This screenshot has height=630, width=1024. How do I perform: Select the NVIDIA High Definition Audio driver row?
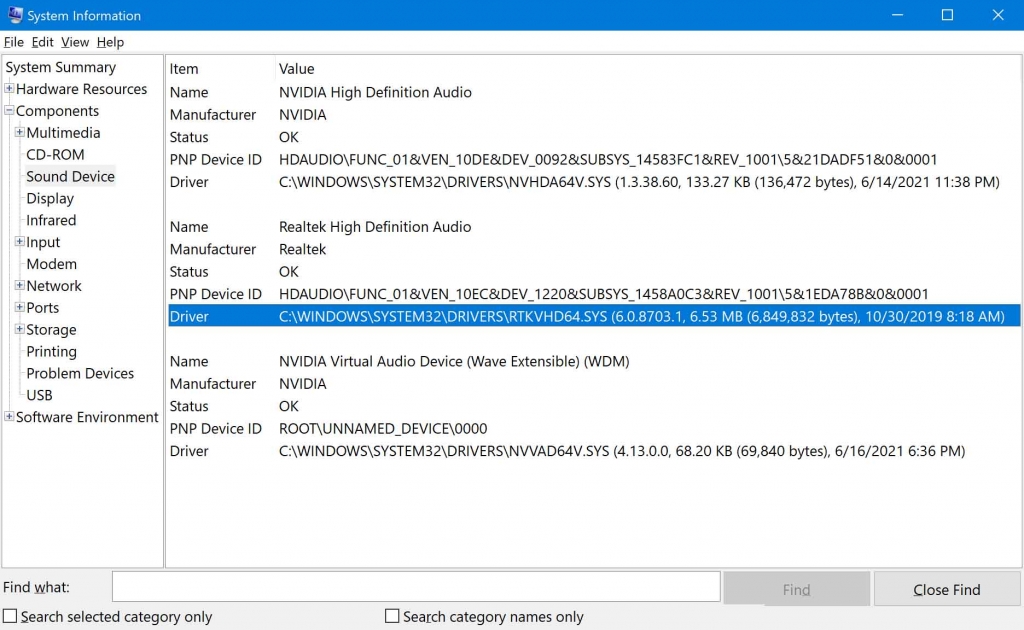point(500,182)
